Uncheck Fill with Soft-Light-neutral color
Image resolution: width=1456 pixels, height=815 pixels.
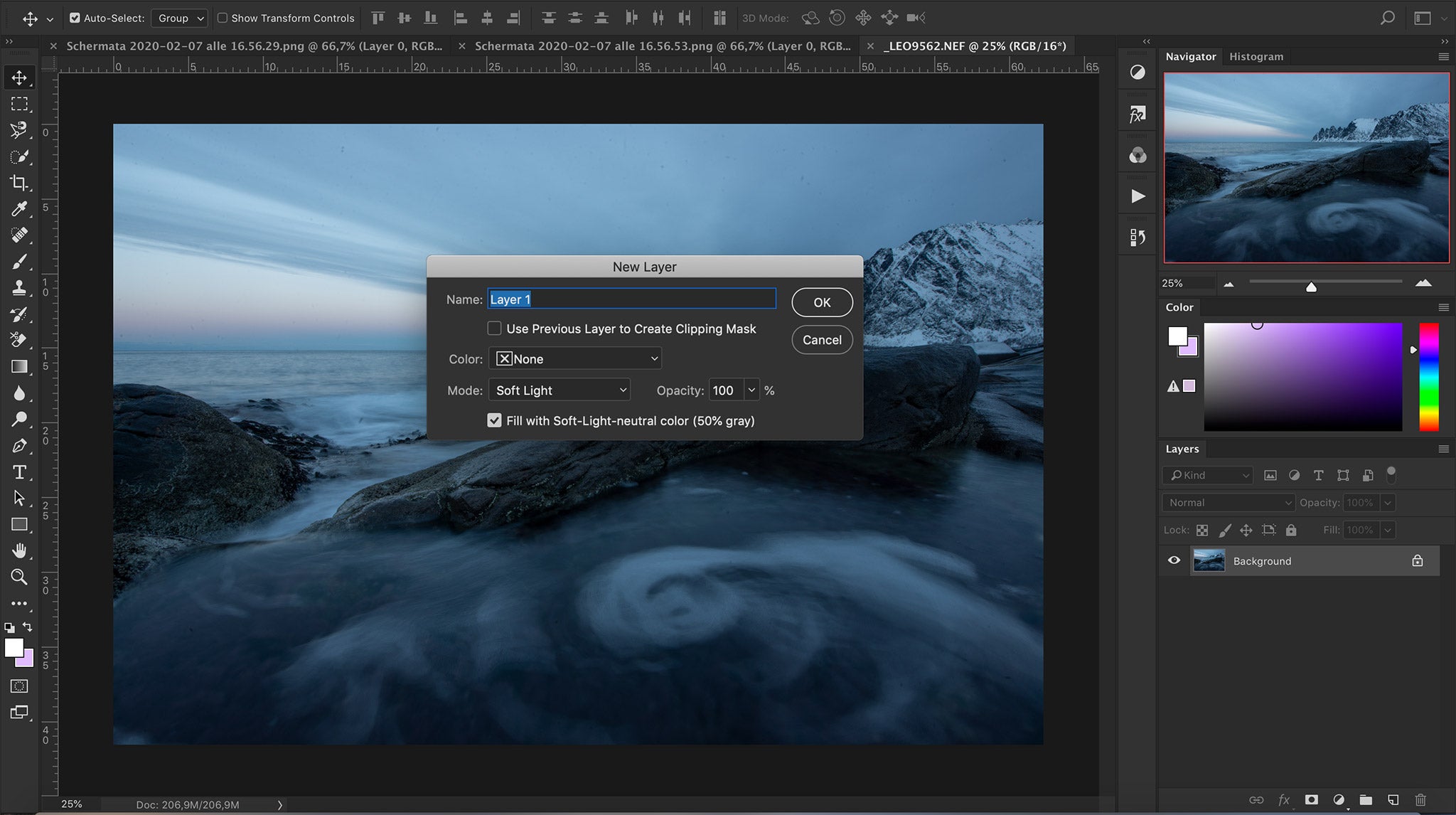495,420
